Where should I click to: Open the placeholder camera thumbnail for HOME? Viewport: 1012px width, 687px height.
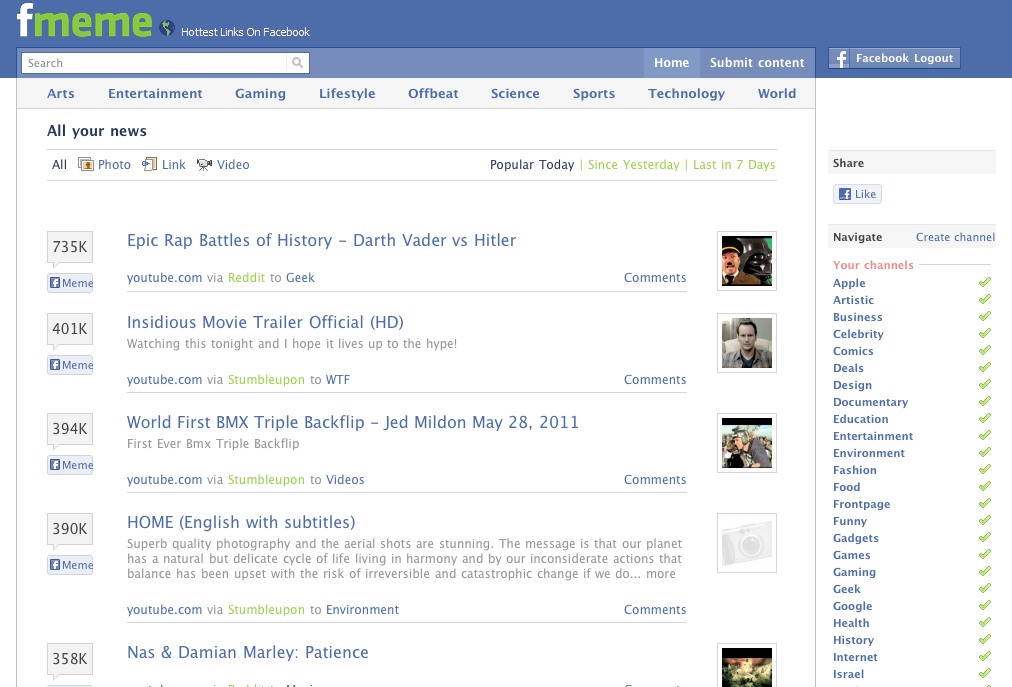tap(747, 543)
